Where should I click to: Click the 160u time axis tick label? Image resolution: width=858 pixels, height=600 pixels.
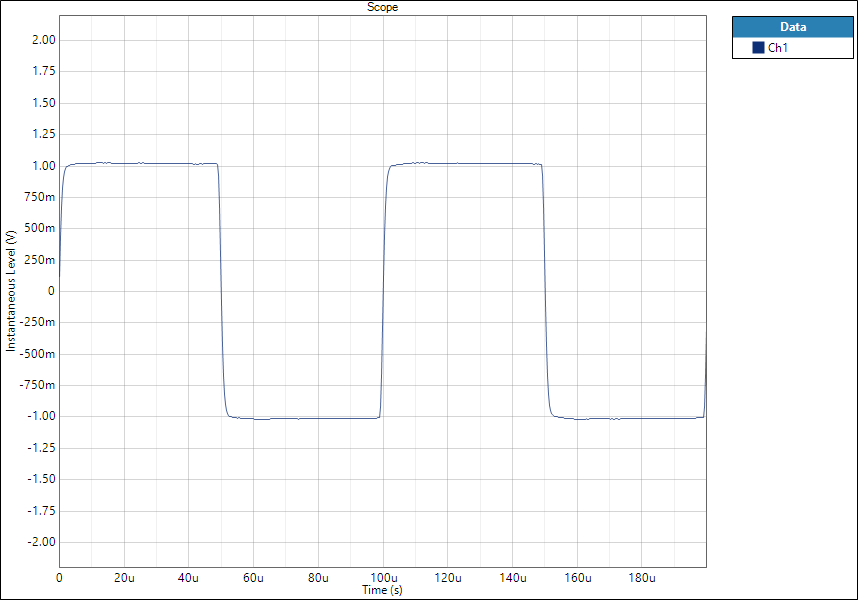click(x=578, y=578)
